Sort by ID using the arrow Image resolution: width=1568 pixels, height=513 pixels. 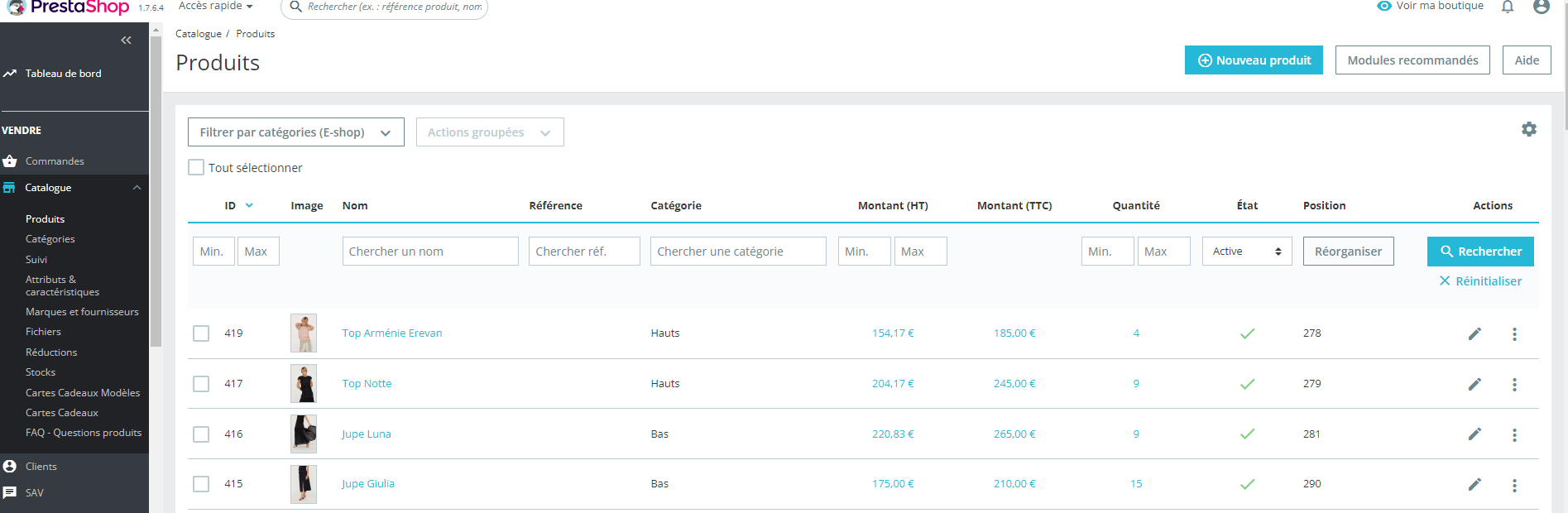[x=249, y=205]
